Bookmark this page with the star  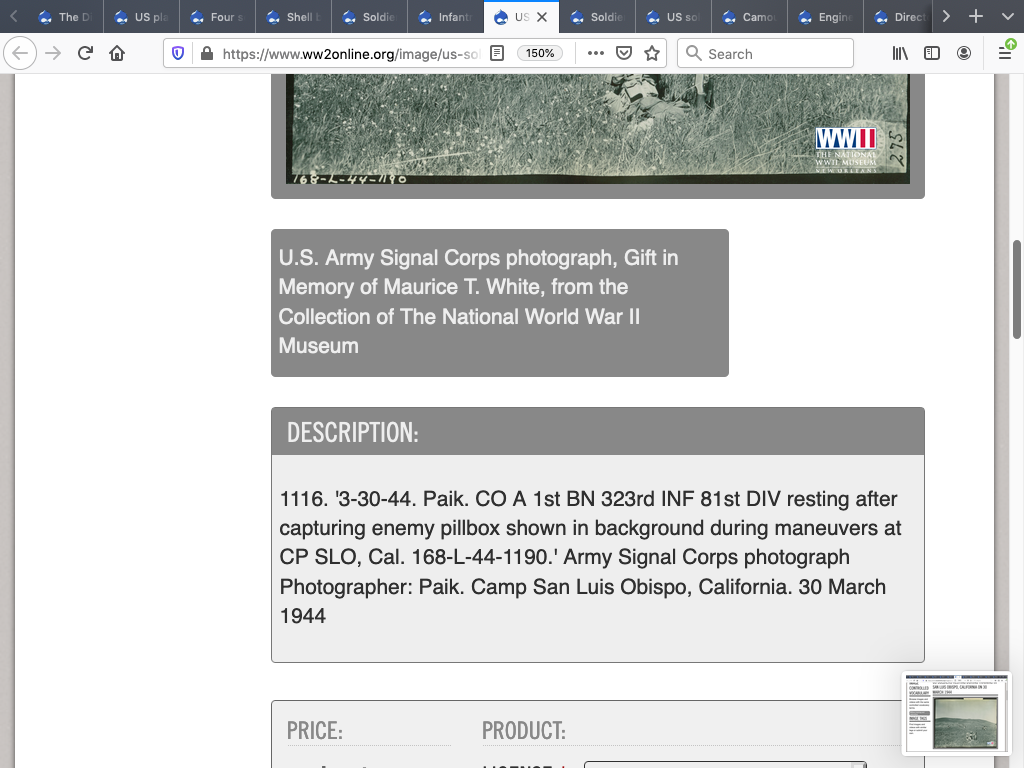click(x=652, y=54)
